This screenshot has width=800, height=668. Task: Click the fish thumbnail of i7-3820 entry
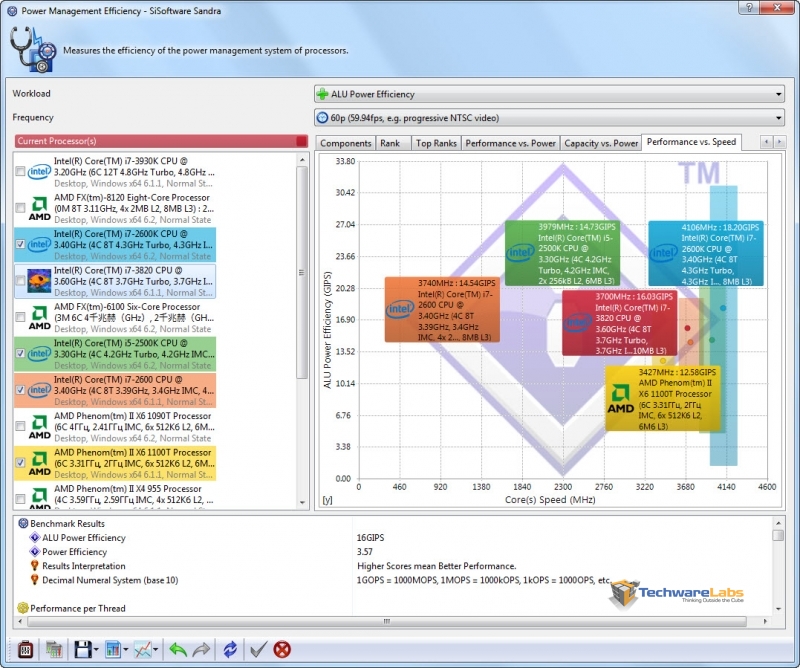(39, 281)
